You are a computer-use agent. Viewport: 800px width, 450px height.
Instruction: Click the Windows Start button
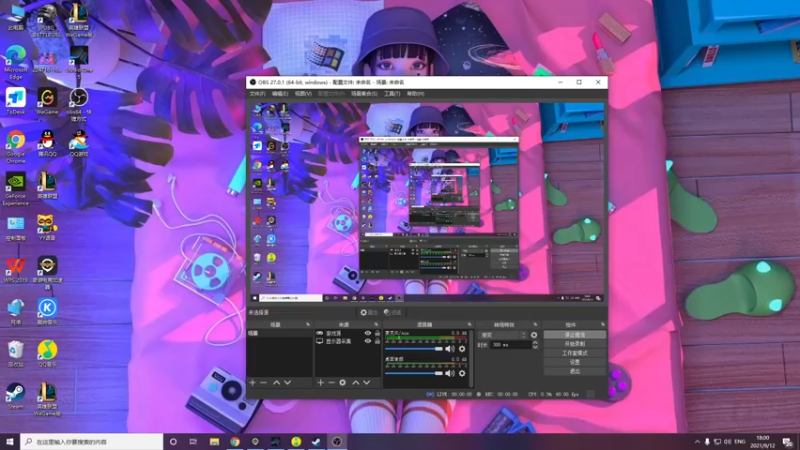pyautogui.click(x=10, y=441)
